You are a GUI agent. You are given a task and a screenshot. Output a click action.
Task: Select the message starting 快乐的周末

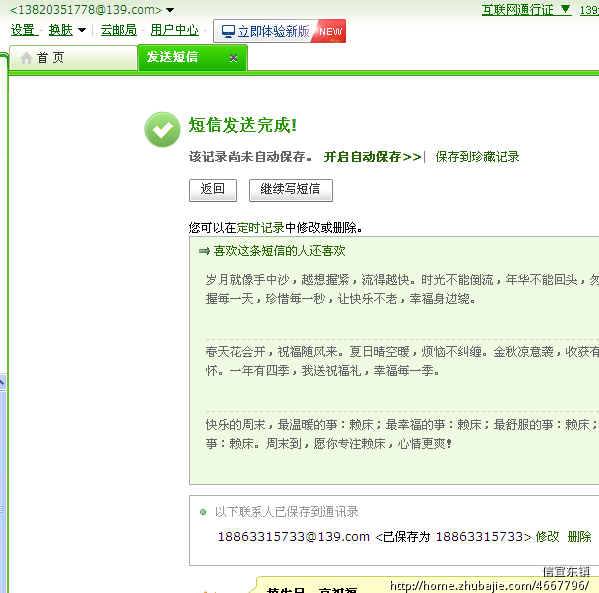click(402, 434)
